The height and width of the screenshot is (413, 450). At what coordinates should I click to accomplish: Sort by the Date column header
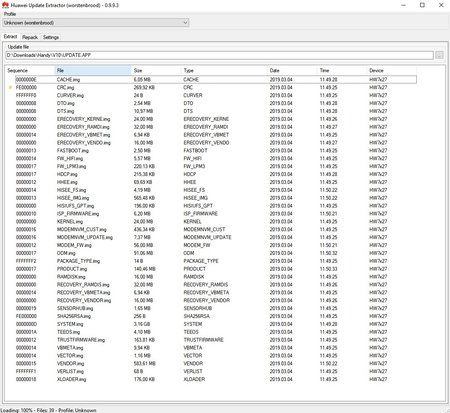point(293,70)
